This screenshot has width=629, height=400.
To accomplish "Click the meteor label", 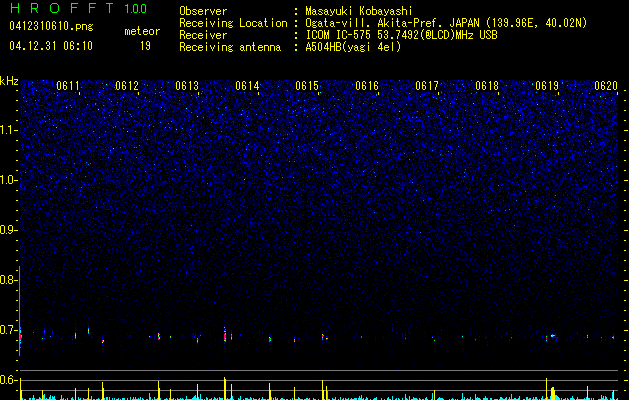I will click(x=142, y=31).
